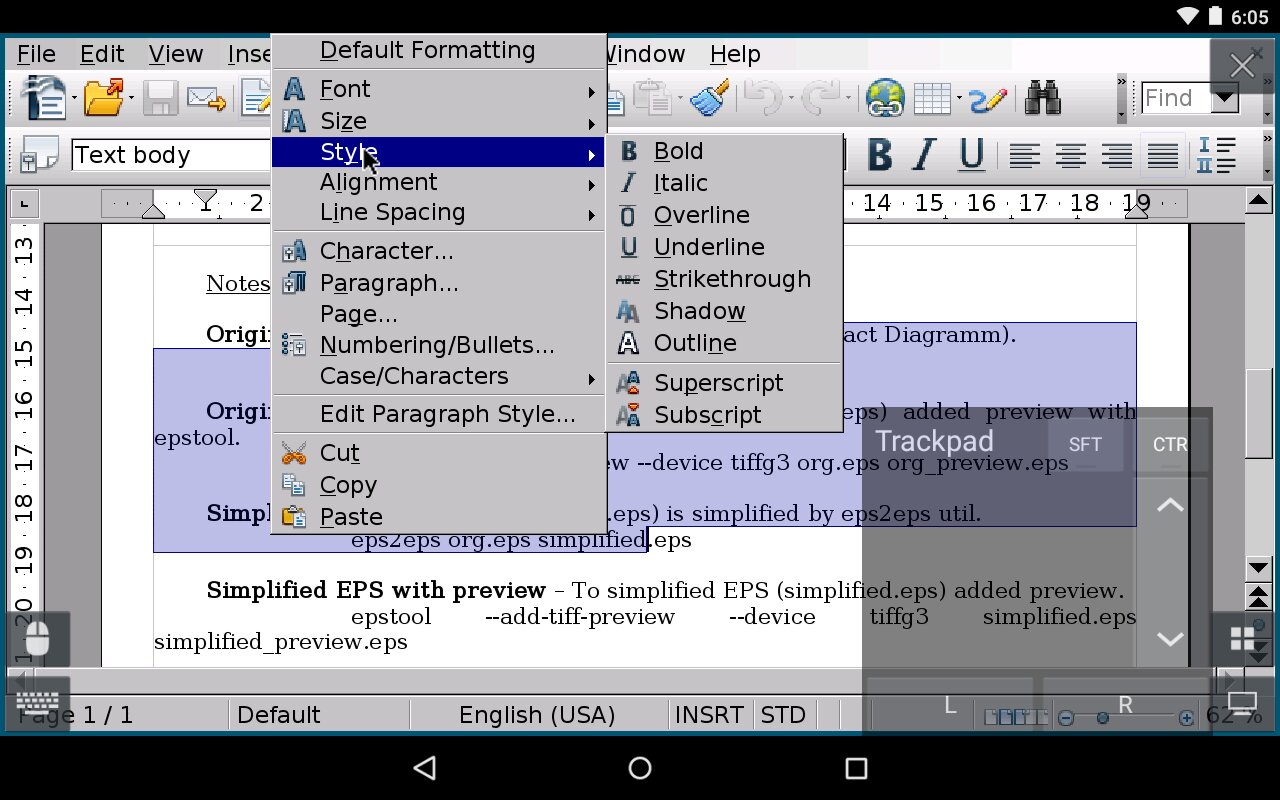
Task: Click the Find & Replace binoculars icon
Action: 1042,98
